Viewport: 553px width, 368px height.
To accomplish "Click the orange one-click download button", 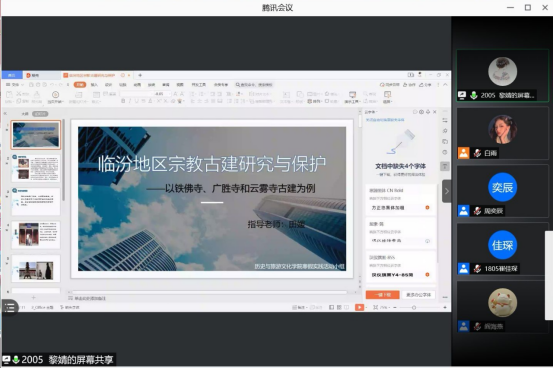I will coord(383,295).
